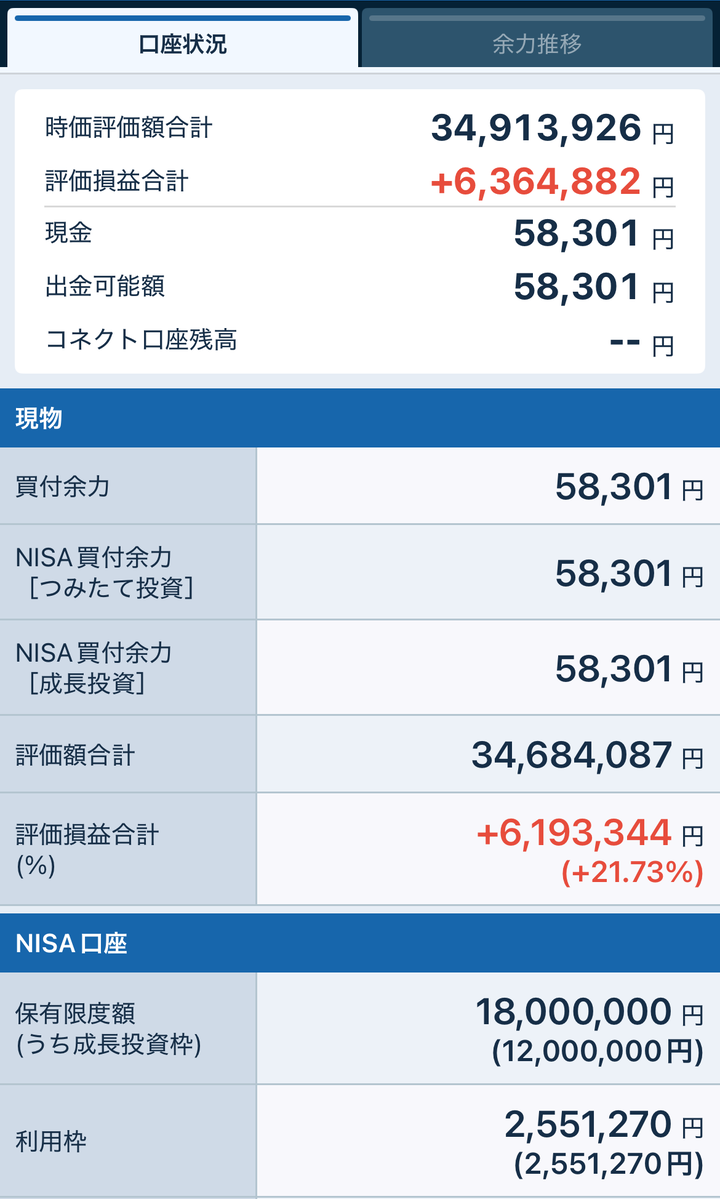Tap NISA買付余力 成長投資 row
720x1199 pixels.
360,668
